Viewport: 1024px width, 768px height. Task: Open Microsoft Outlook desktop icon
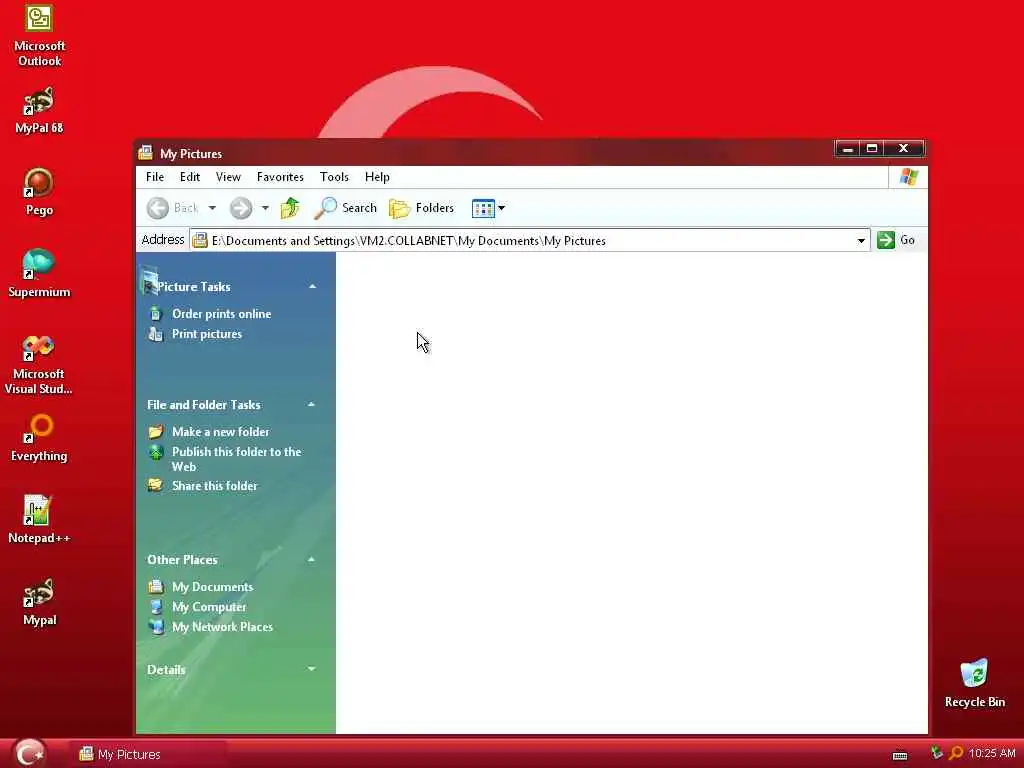click(x=39, y=35)
